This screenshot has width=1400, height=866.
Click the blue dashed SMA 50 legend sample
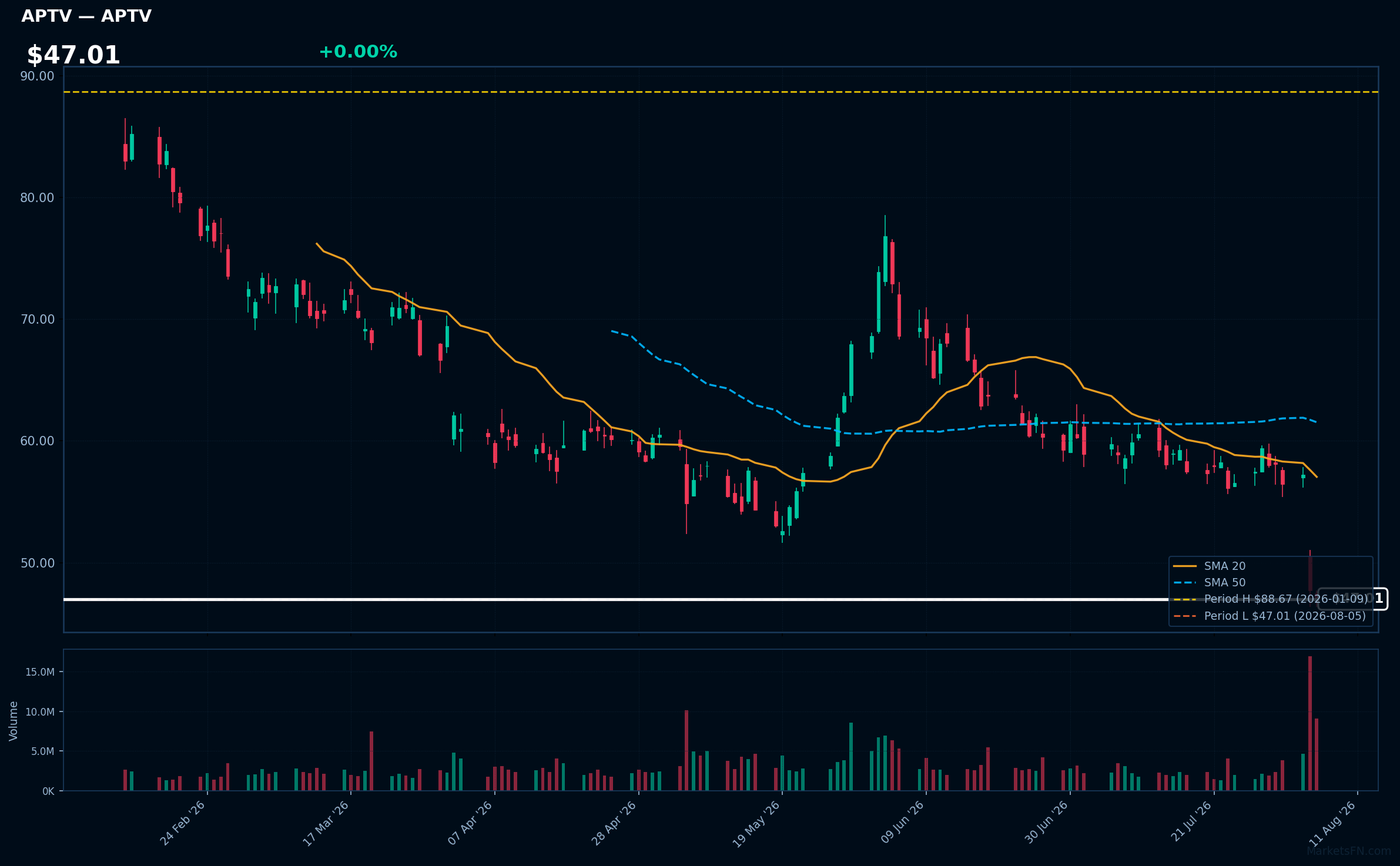(1185, 583)
